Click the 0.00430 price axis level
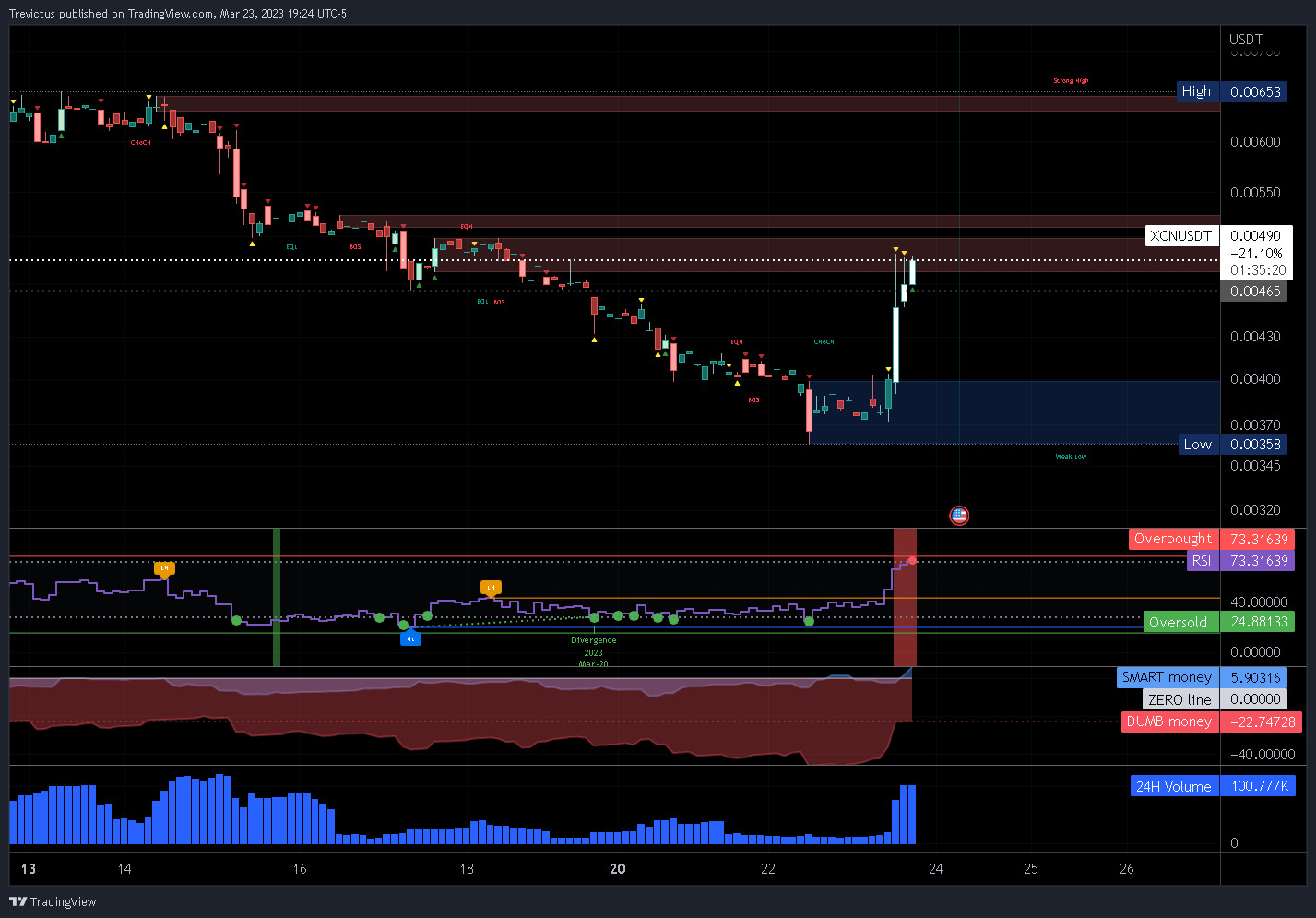This screenshot has height=918, width=1316. click(x=1255, y=336)
